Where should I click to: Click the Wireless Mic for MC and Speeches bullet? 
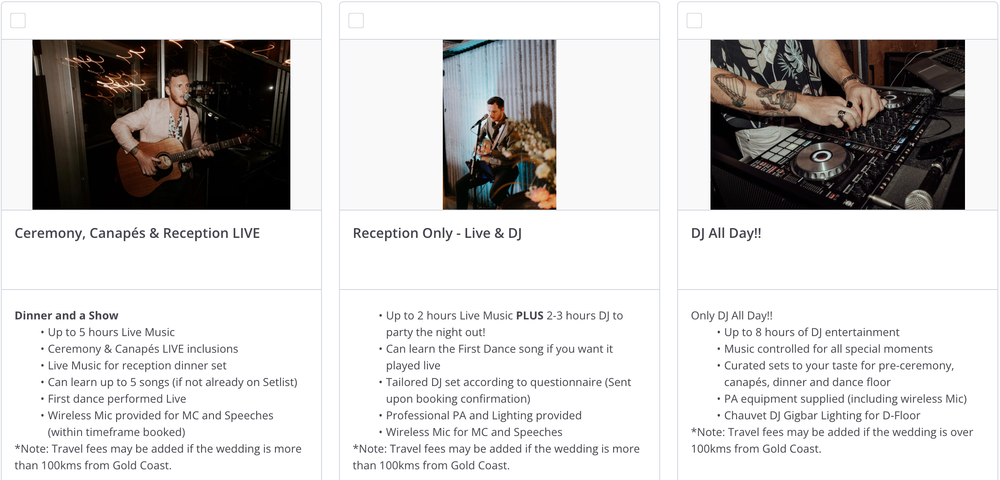point(474,432)
